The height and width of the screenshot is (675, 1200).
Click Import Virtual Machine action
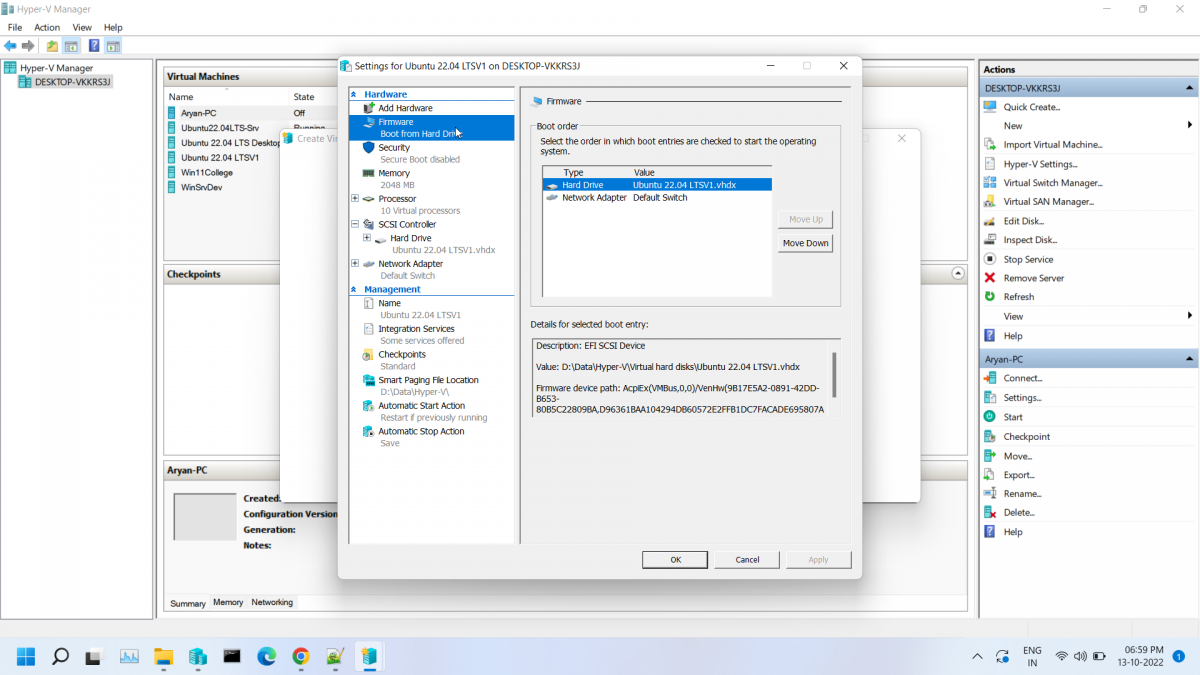(x=1052, y=145)
